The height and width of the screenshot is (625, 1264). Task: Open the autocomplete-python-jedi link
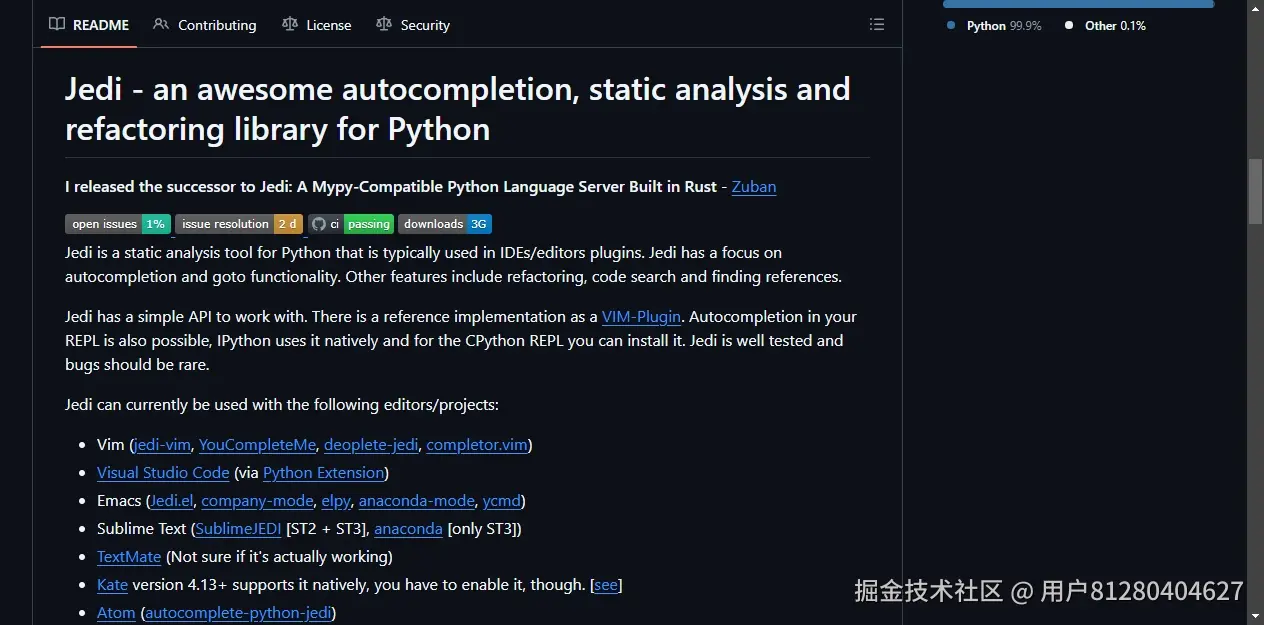(238, 613)
